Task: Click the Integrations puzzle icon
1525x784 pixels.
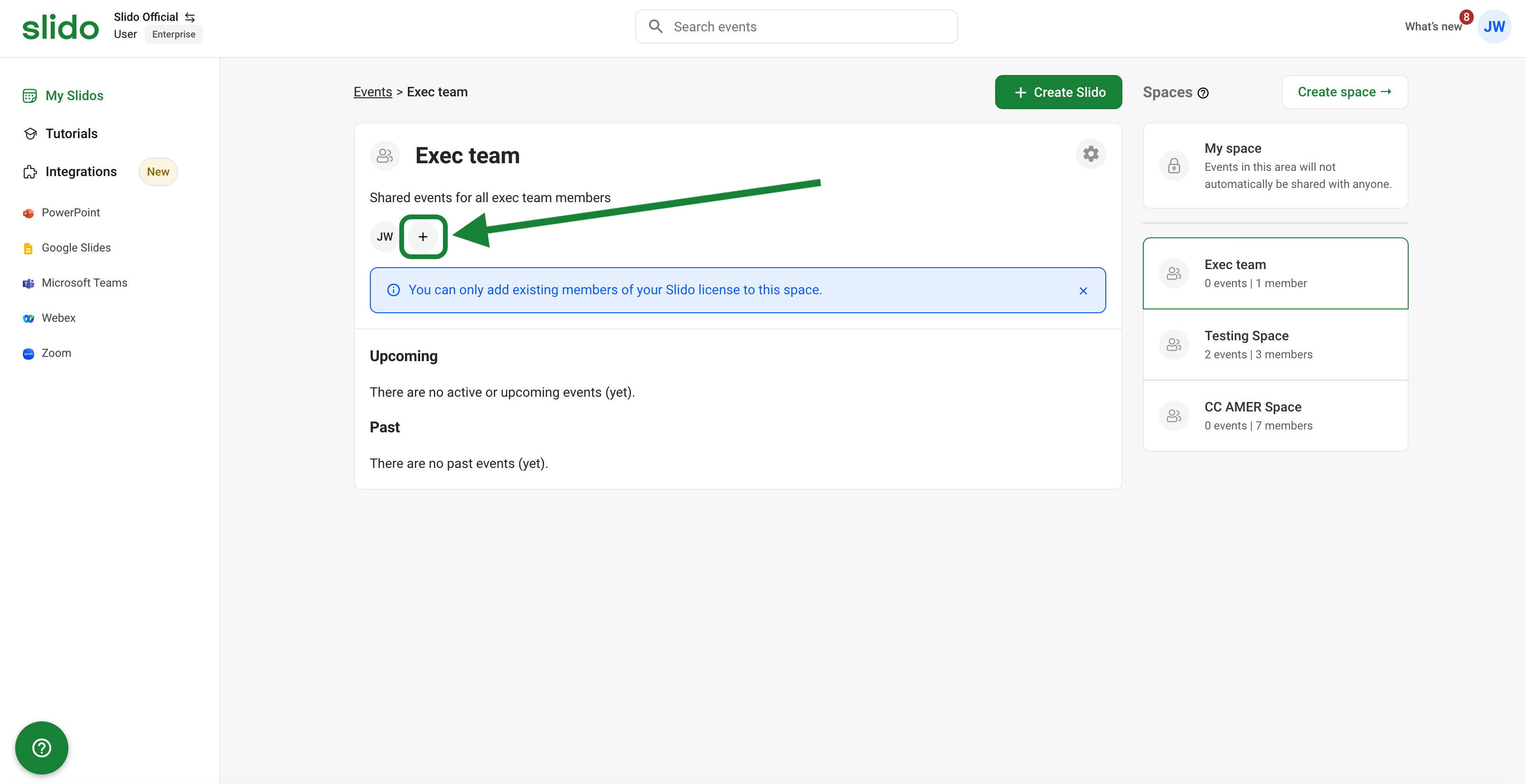Action: [30, 172]
